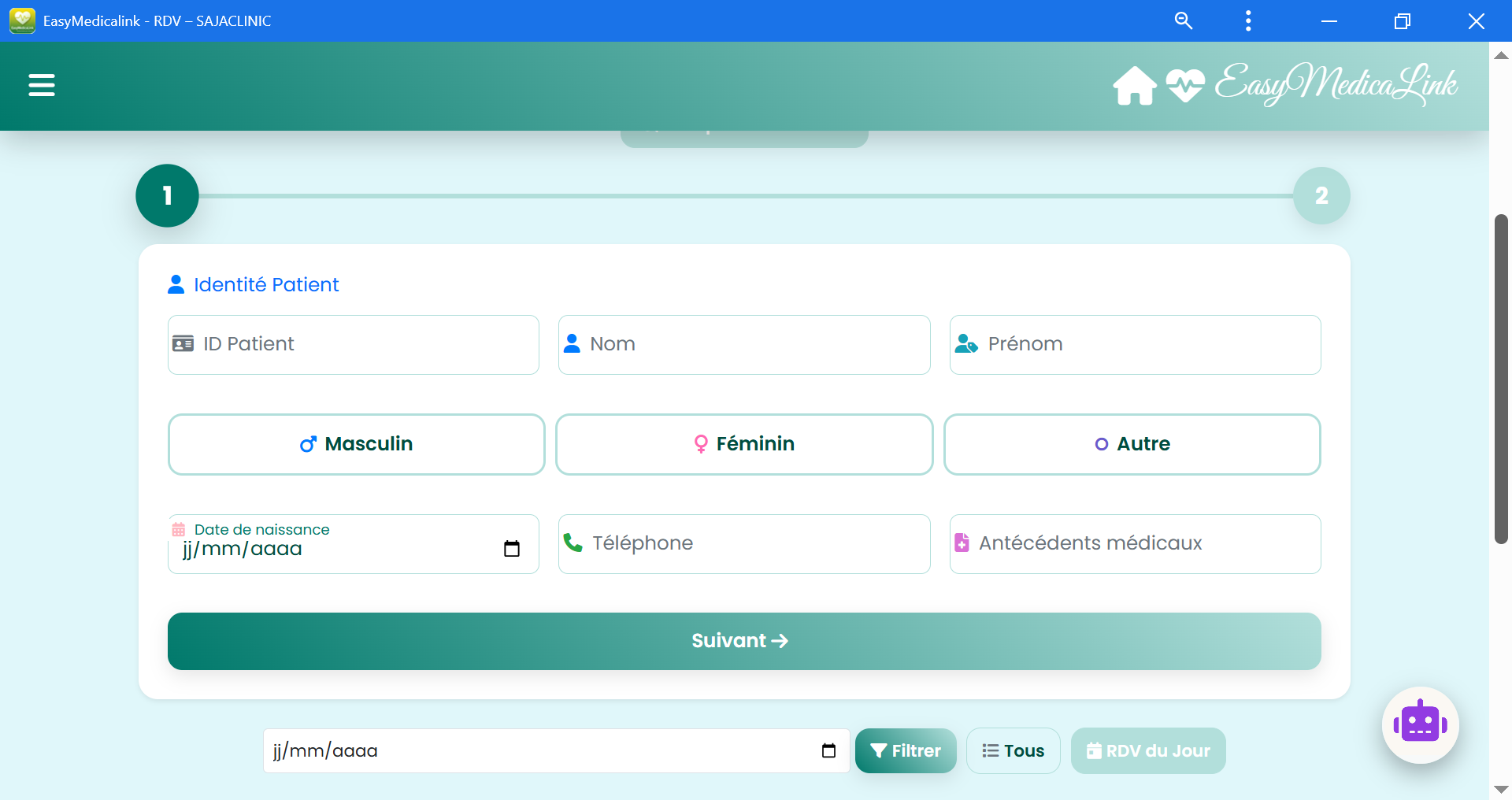Click the heartbeat logo icon

click(x=1185, y=85)
